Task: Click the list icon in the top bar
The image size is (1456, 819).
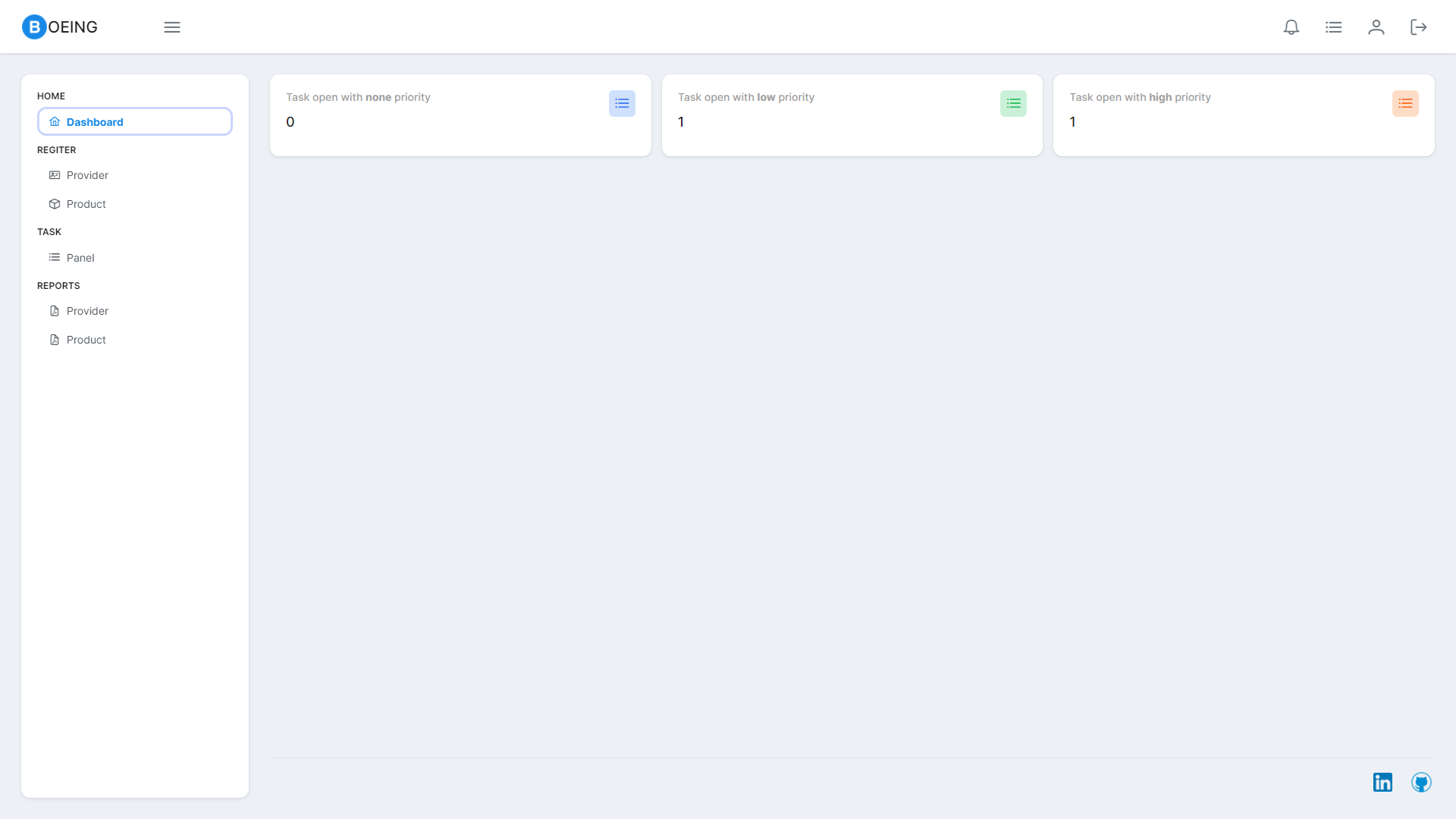Action: [x=1334, y=27]
